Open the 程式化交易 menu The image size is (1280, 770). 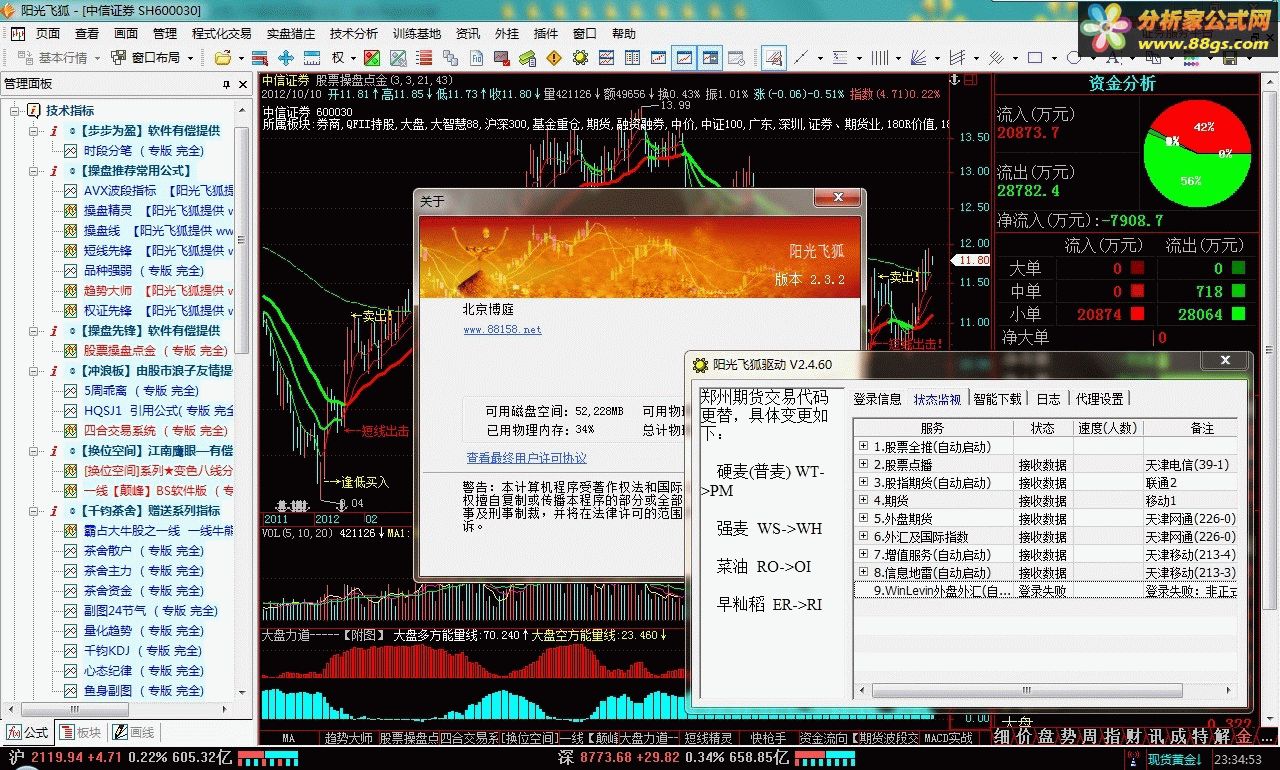[222, 33]
